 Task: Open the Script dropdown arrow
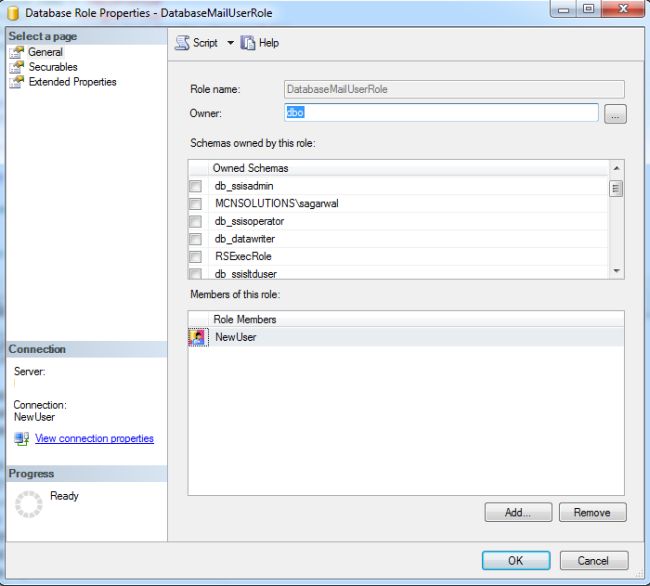(230, 43)
